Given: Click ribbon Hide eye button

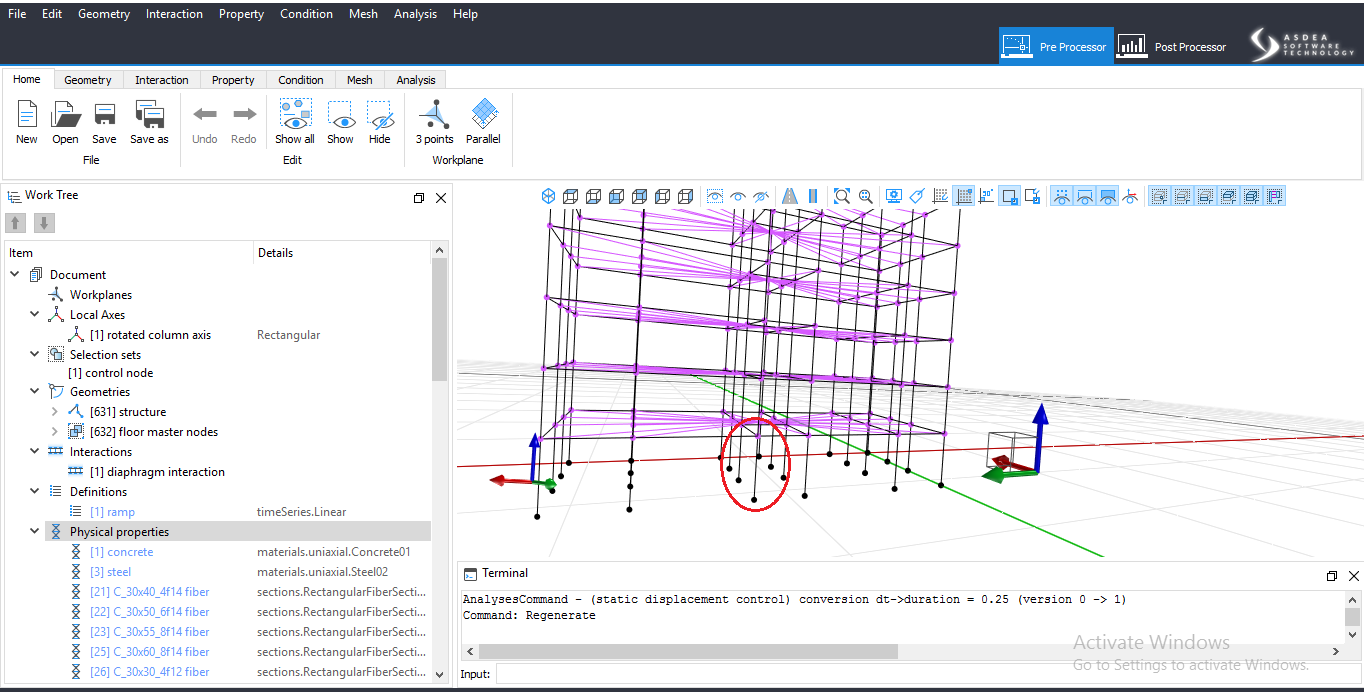Looking at the screenshot, I should click(x=379, y=122).
